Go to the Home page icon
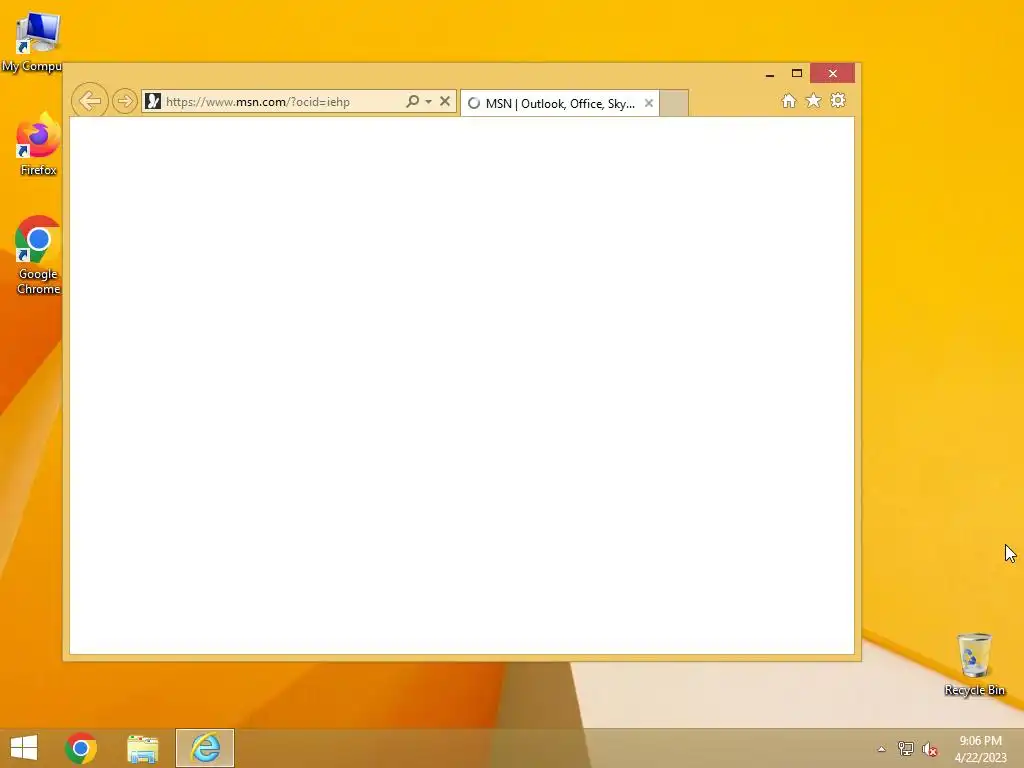Viewport: 1024px width, 768px height. [x=789, y=101]
